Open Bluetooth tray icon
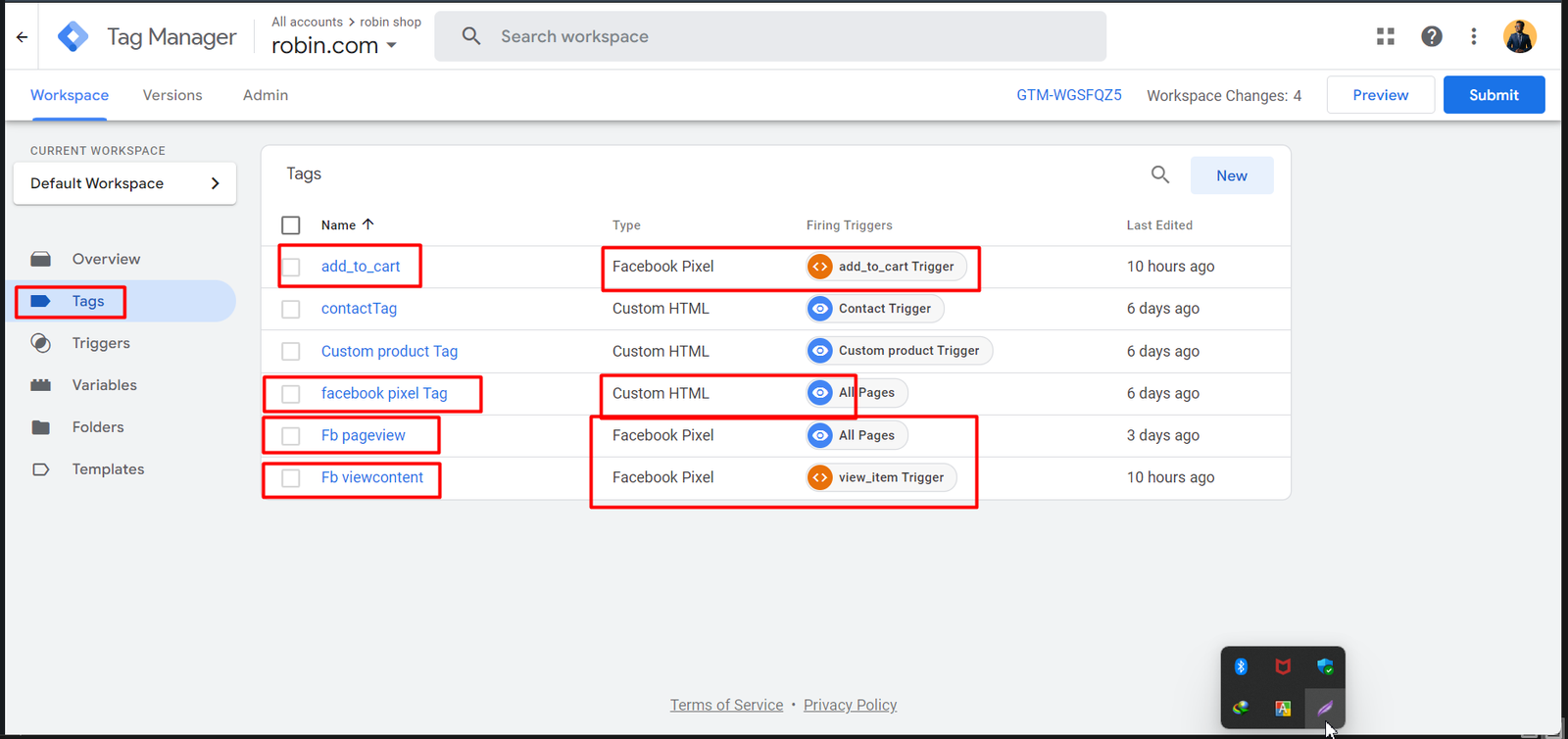Viewport: 1568px width, 739px height. 1241,666
